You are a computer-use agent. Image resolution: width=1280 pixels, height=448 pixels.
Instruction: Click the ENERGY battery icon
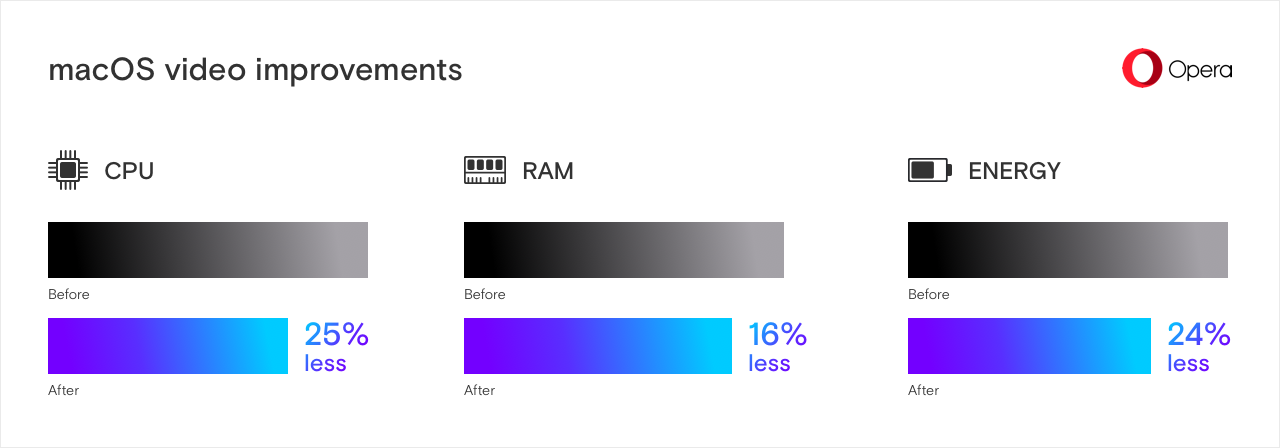point(929,170)
